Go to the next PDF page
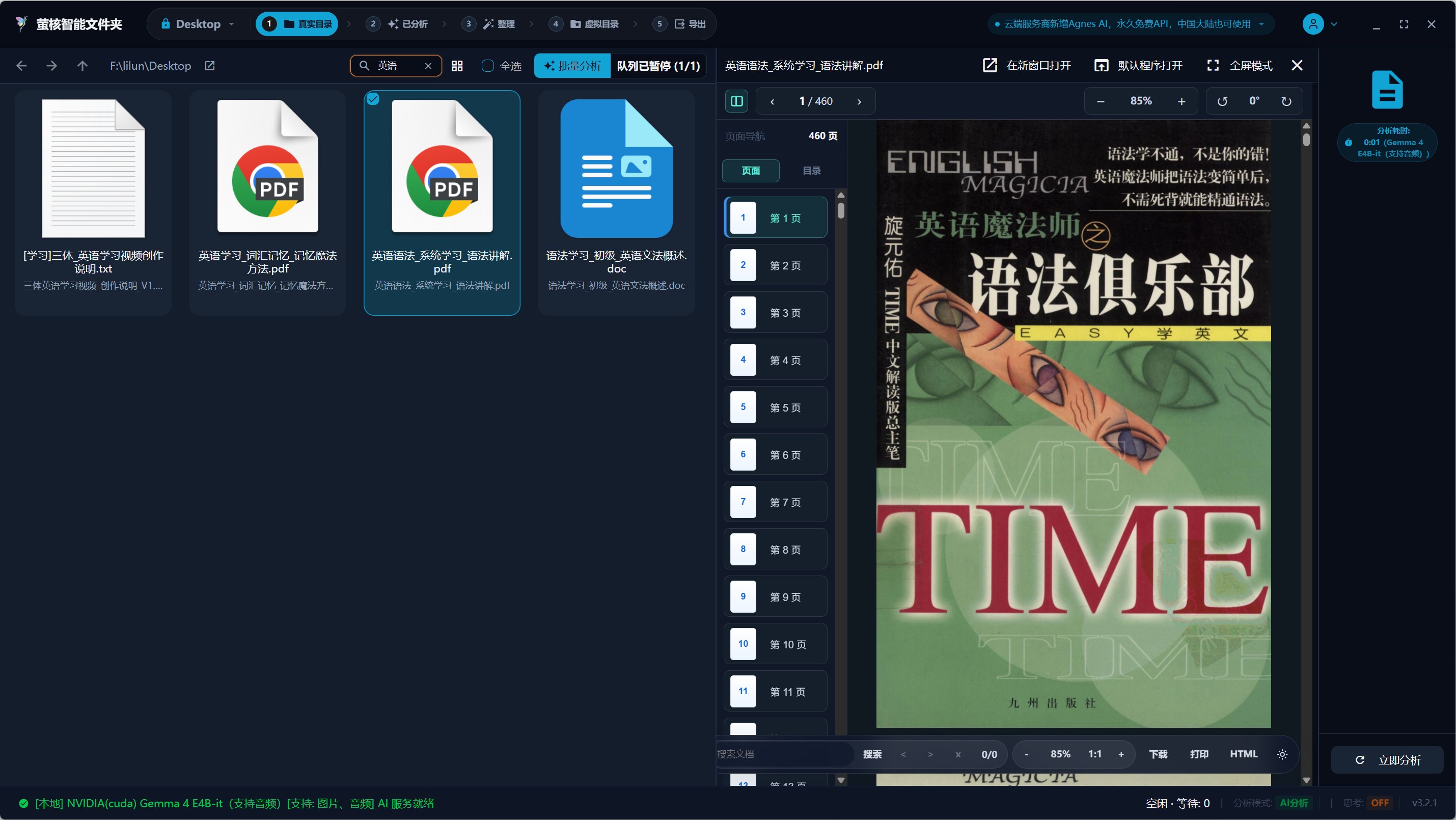This screenshot has height=820, width=1456. click(859, 101)
